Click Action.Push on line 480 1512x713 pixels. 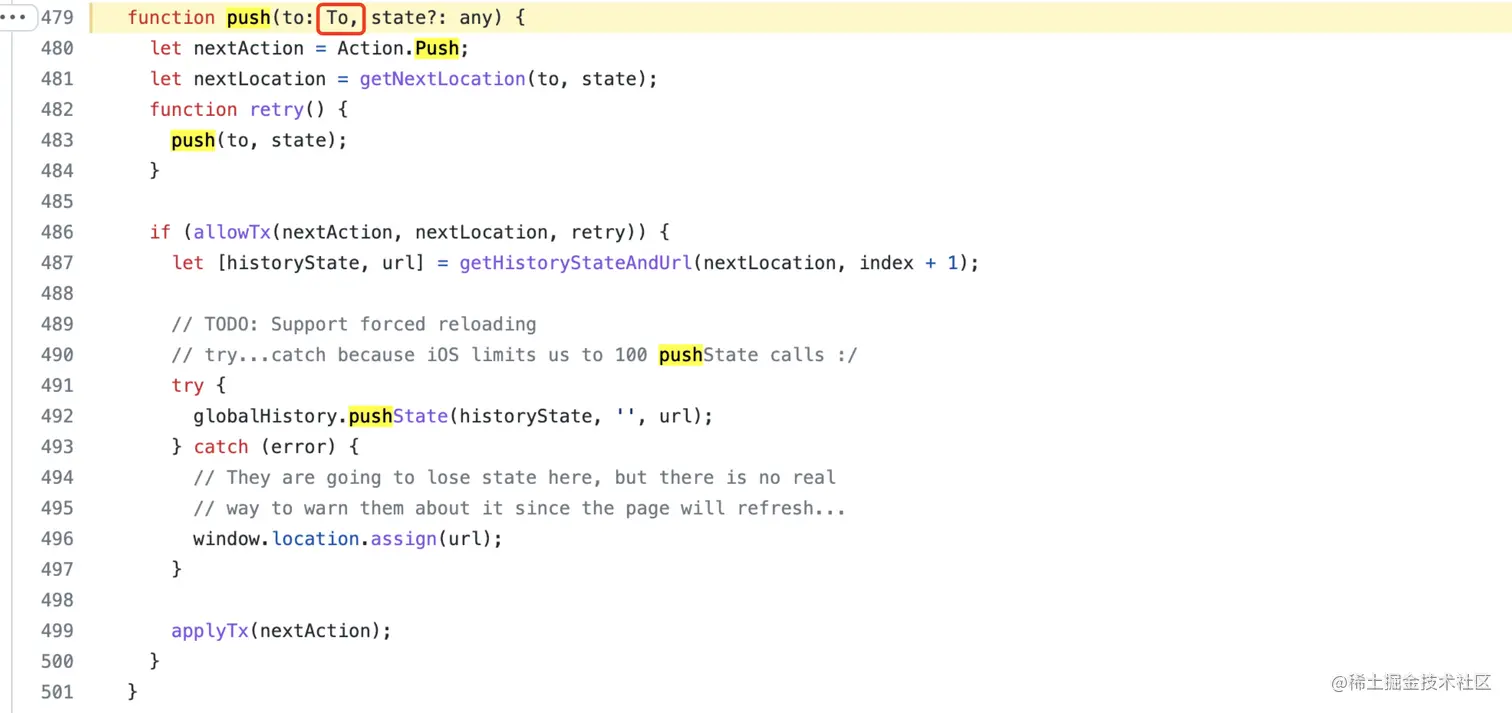(x=397, y=48)
